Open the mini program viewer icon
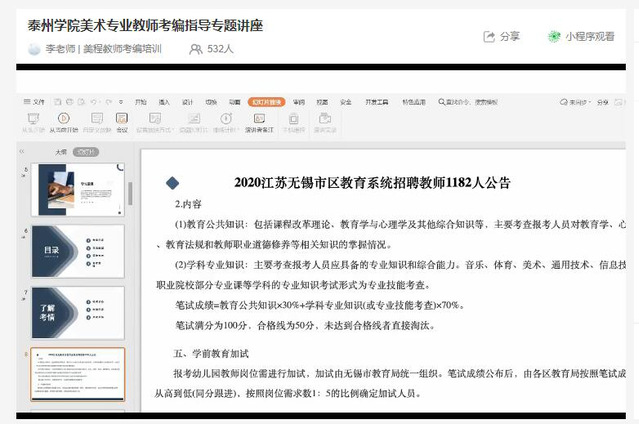The image size is (639, 424). [554, 36]
